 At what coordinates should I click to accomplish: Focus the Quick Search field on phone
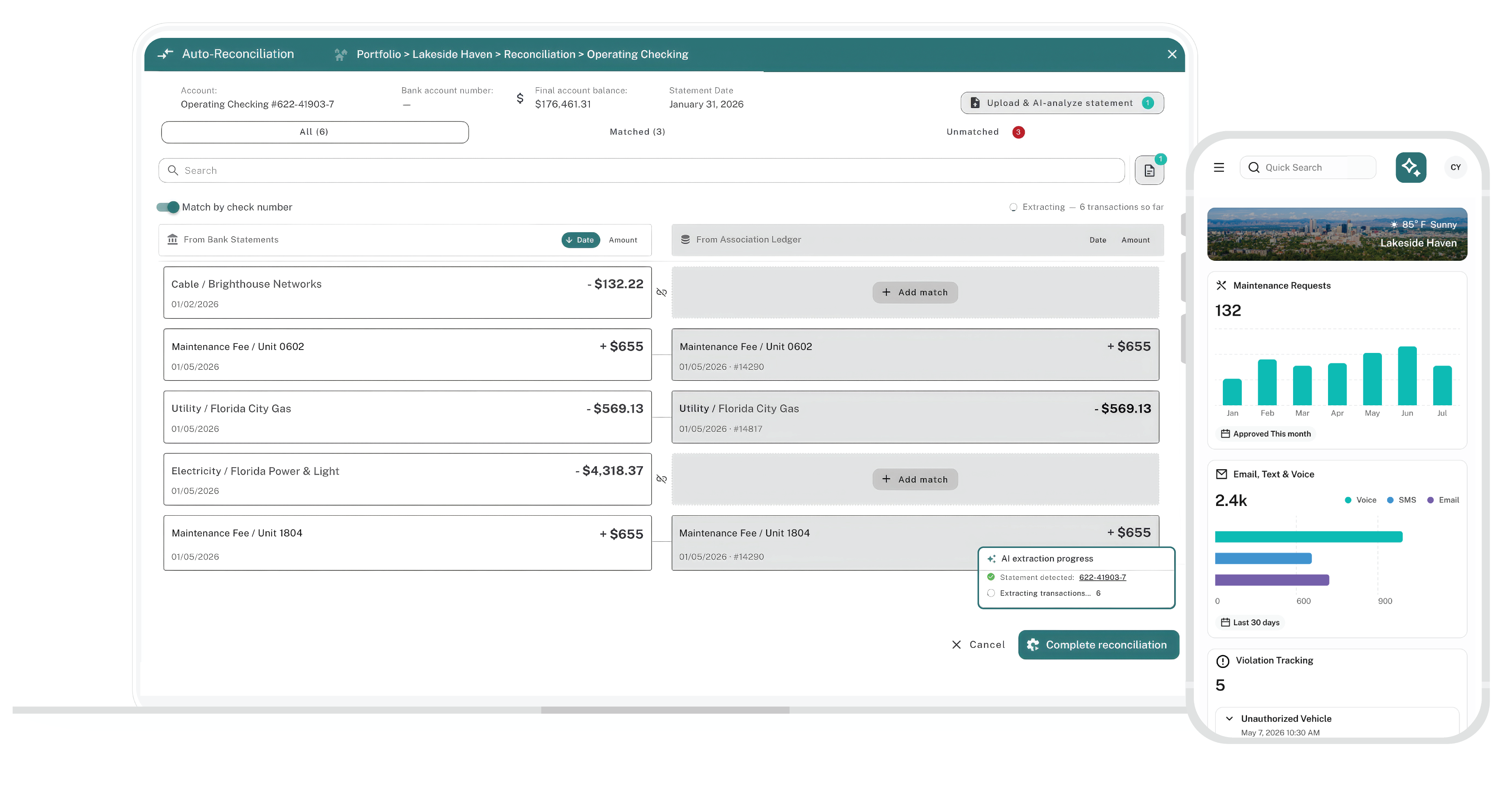coord(1308,168)
